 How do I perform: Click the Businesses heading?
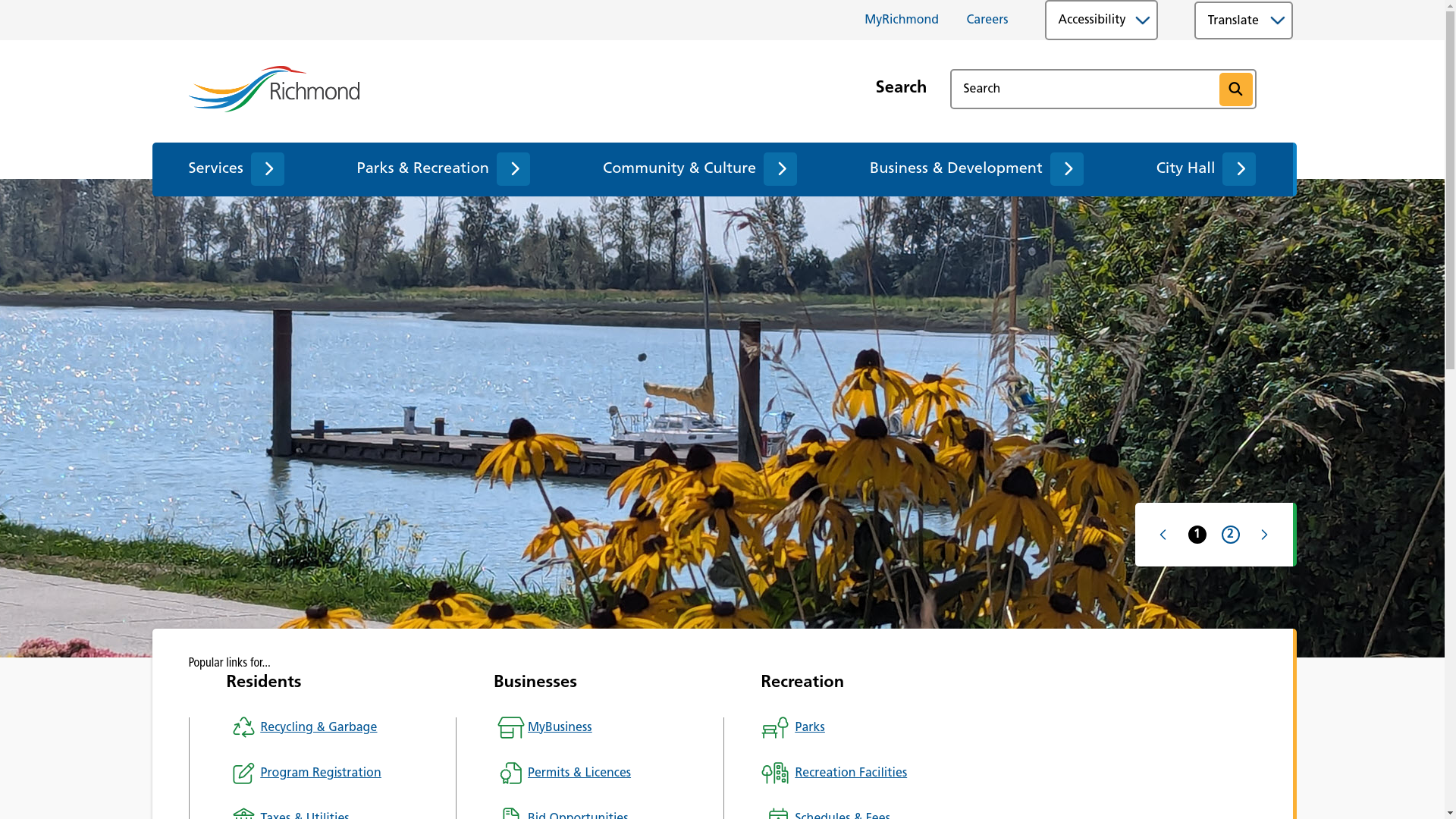point(535,682)
